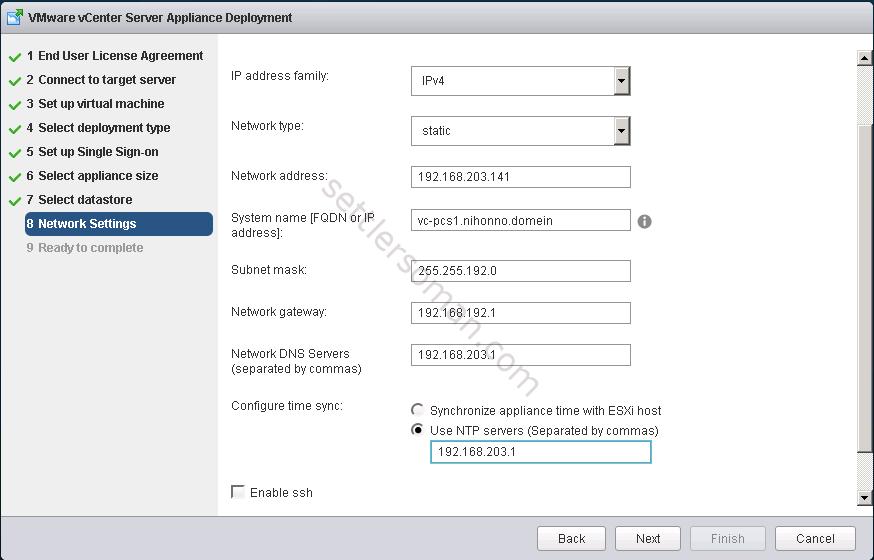Click the Back button

571,538
